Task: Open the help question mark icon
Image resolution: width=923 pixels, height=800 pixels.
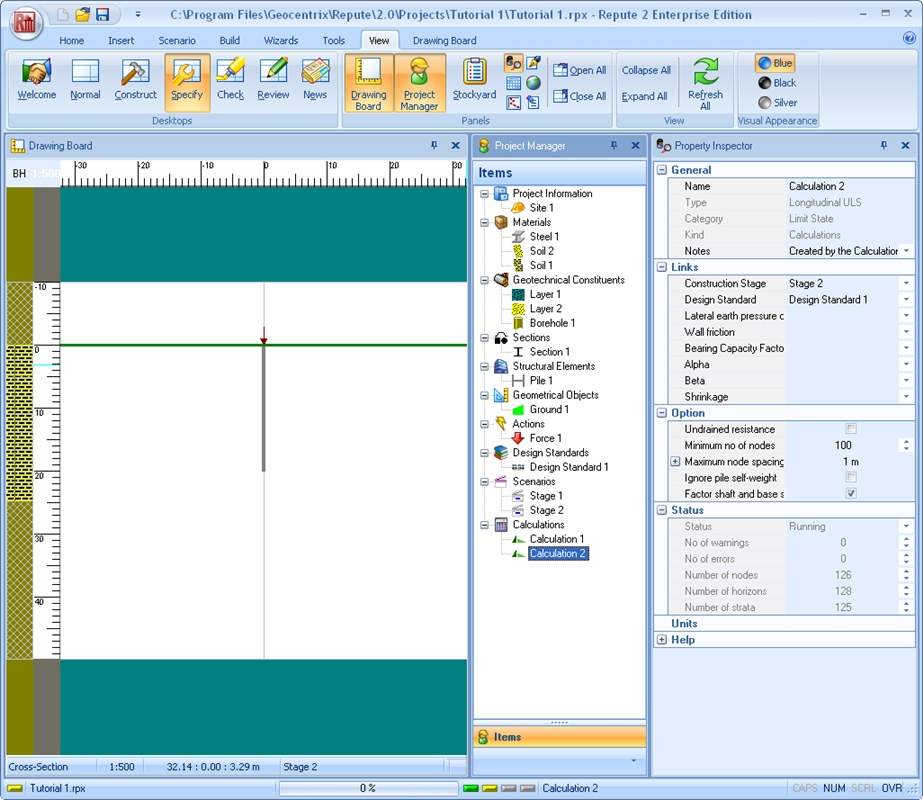Action: click(x=909, y=38)
